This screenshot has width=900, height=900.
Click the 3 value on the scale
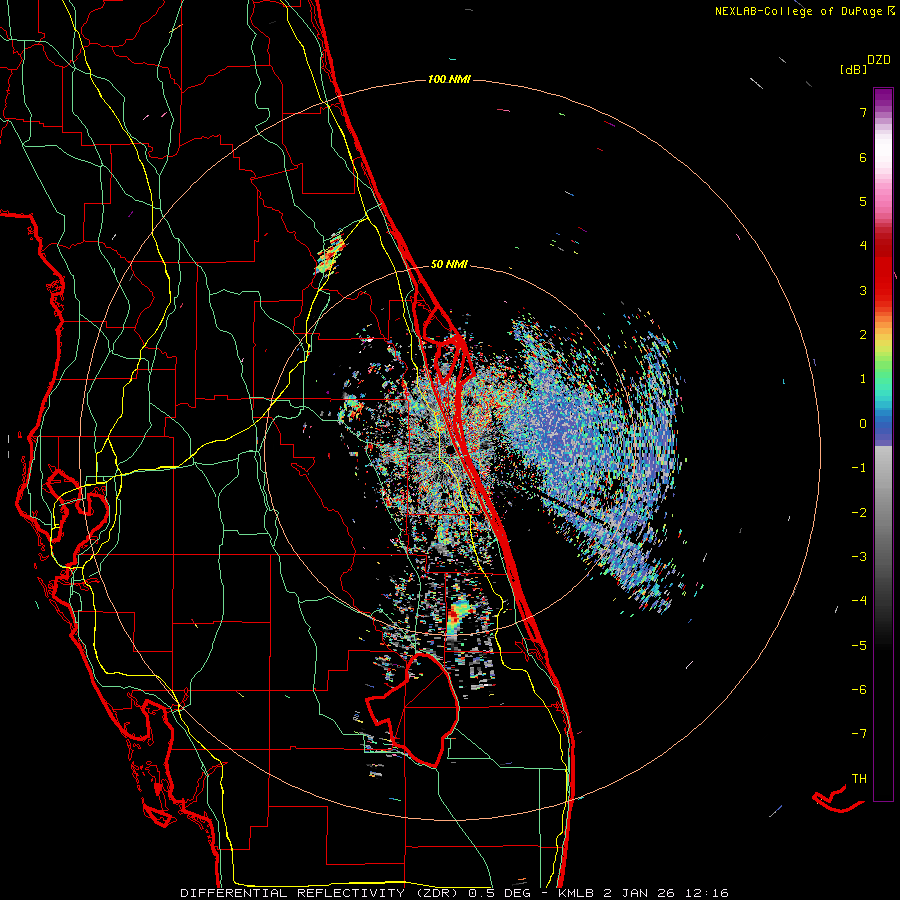pos(863,290)
